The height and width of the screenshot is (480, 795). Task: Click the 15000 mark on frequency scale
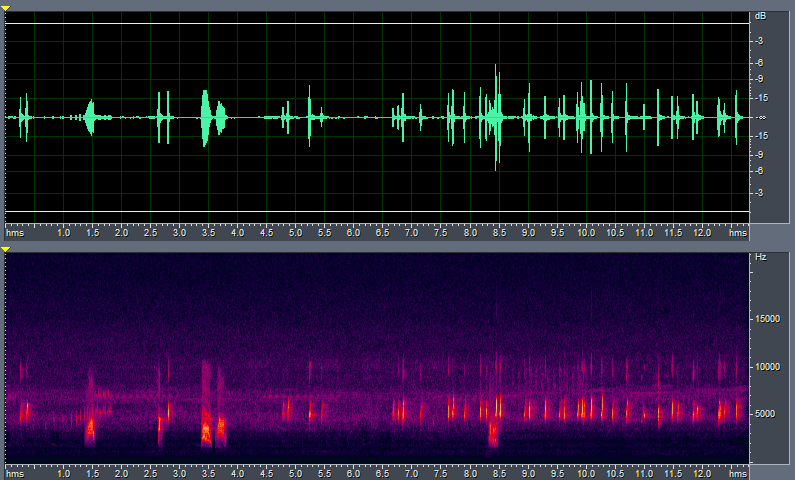pyautogui.click(x=768, y=319)
